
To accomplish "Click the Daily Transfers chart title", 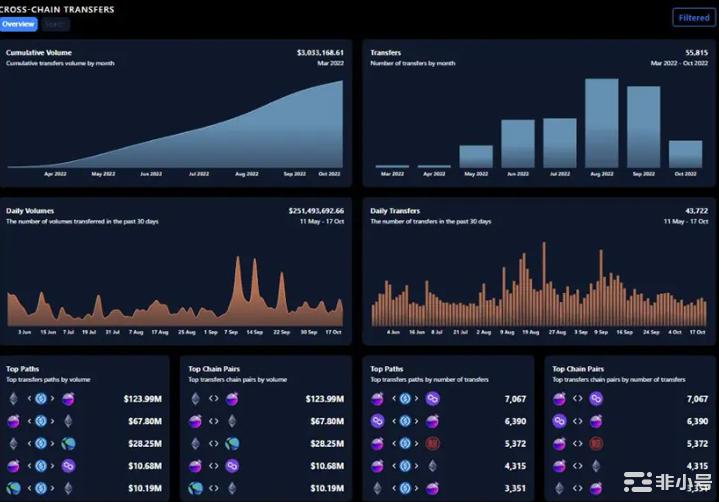I will (x=395, y=211).
